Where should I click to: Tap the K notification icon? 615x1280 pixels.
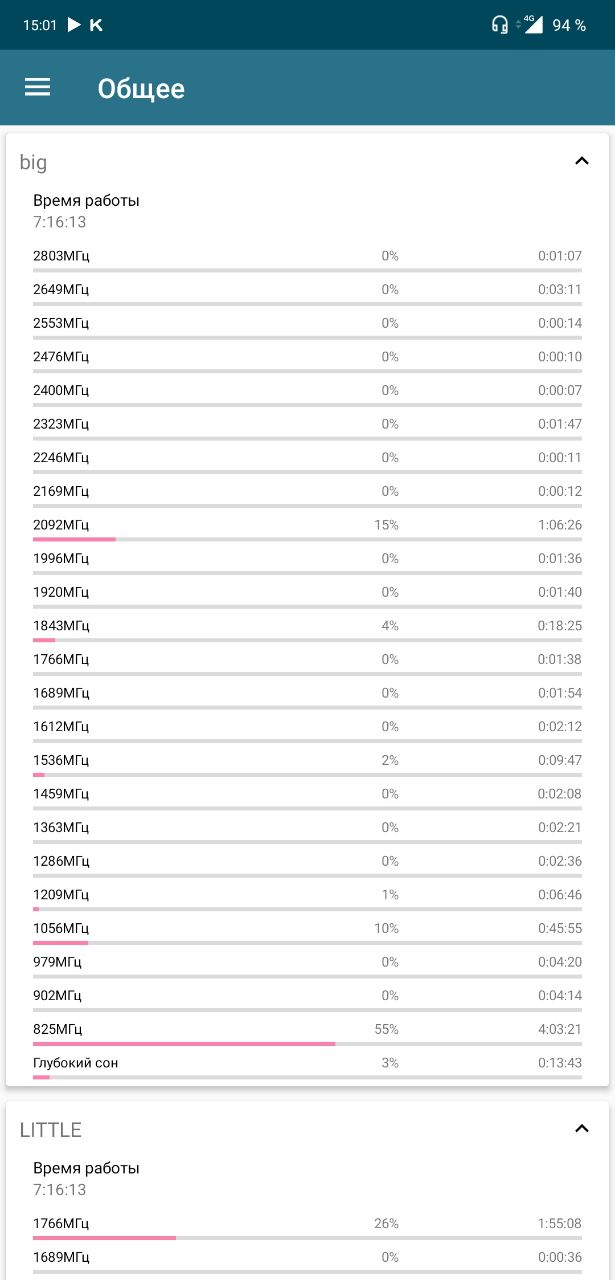(96, 25)
